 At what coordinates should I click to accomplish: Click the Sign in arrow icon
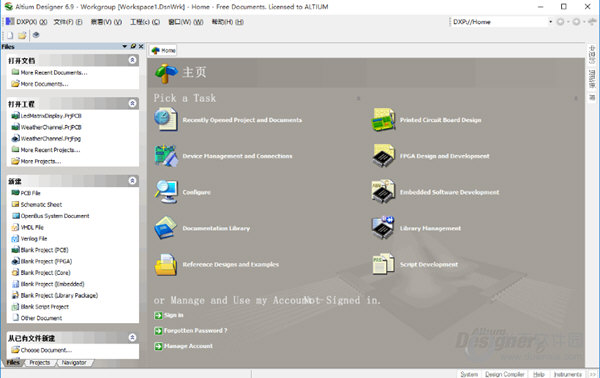click(158, 315)
